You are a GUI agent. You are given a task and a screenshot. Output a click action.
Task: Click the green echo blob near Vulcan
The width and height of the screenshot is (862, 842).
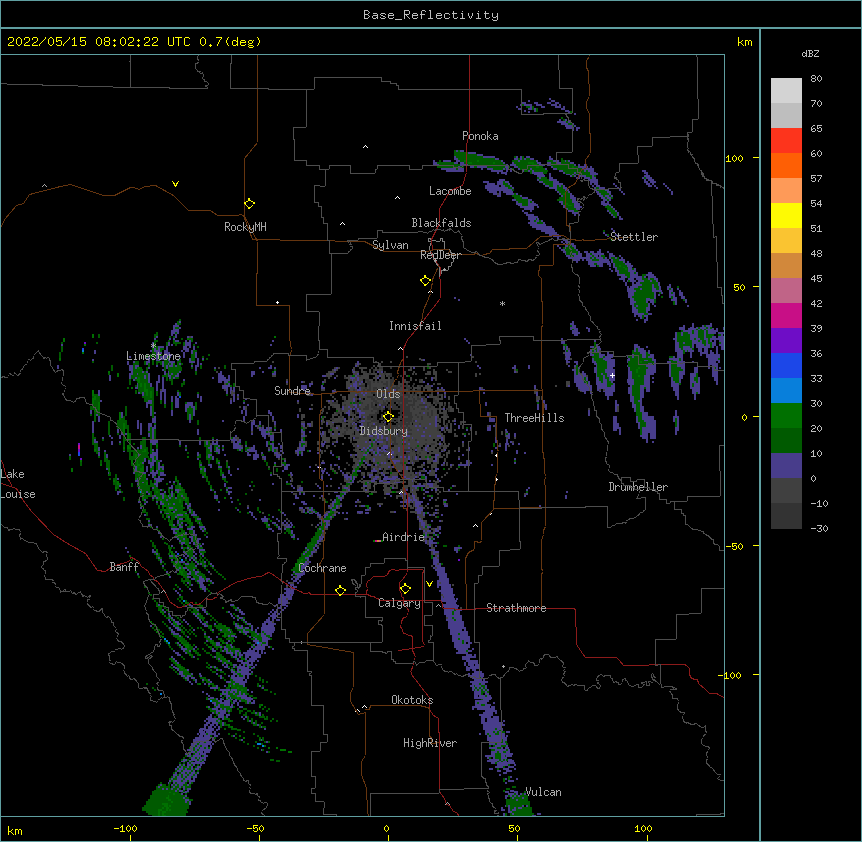coord(517,804)
